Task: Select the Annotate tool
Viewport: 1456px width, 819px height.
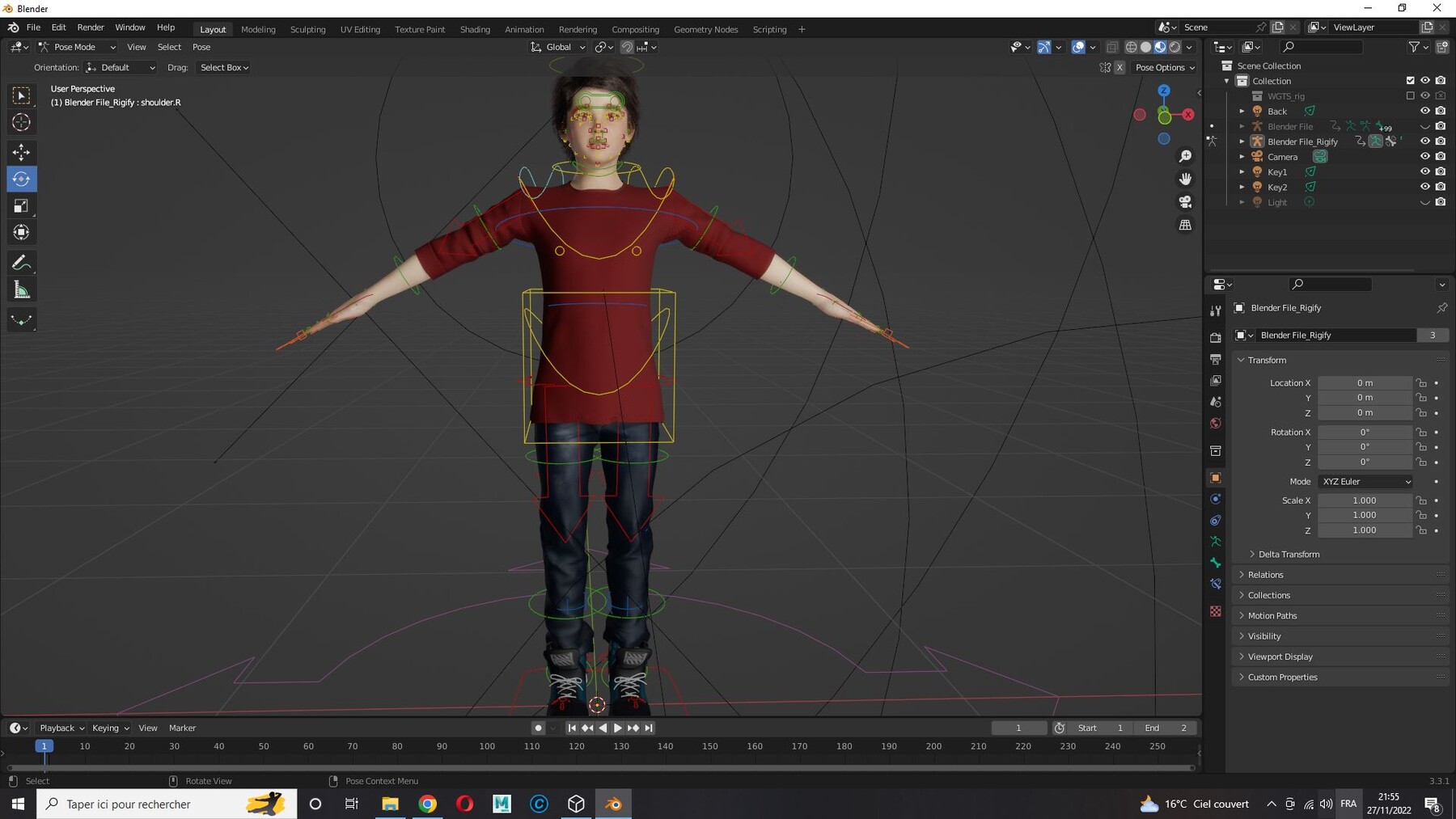Action: click(21, 261)
